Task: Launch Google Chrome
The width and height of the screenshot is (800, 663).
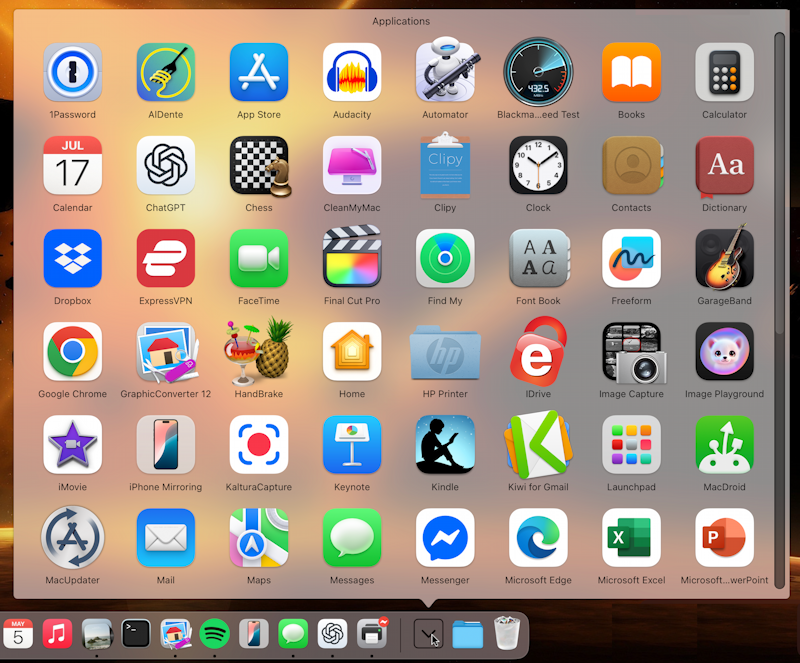Action: point(72,351)
